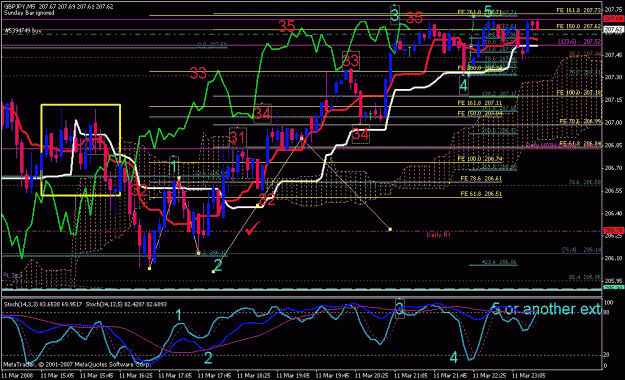This screenshot has height=380, width=625.
Task: Select the 'FE 150.0 207.62' expansion label
Action: pyautogui.click(x=579, y=26)
